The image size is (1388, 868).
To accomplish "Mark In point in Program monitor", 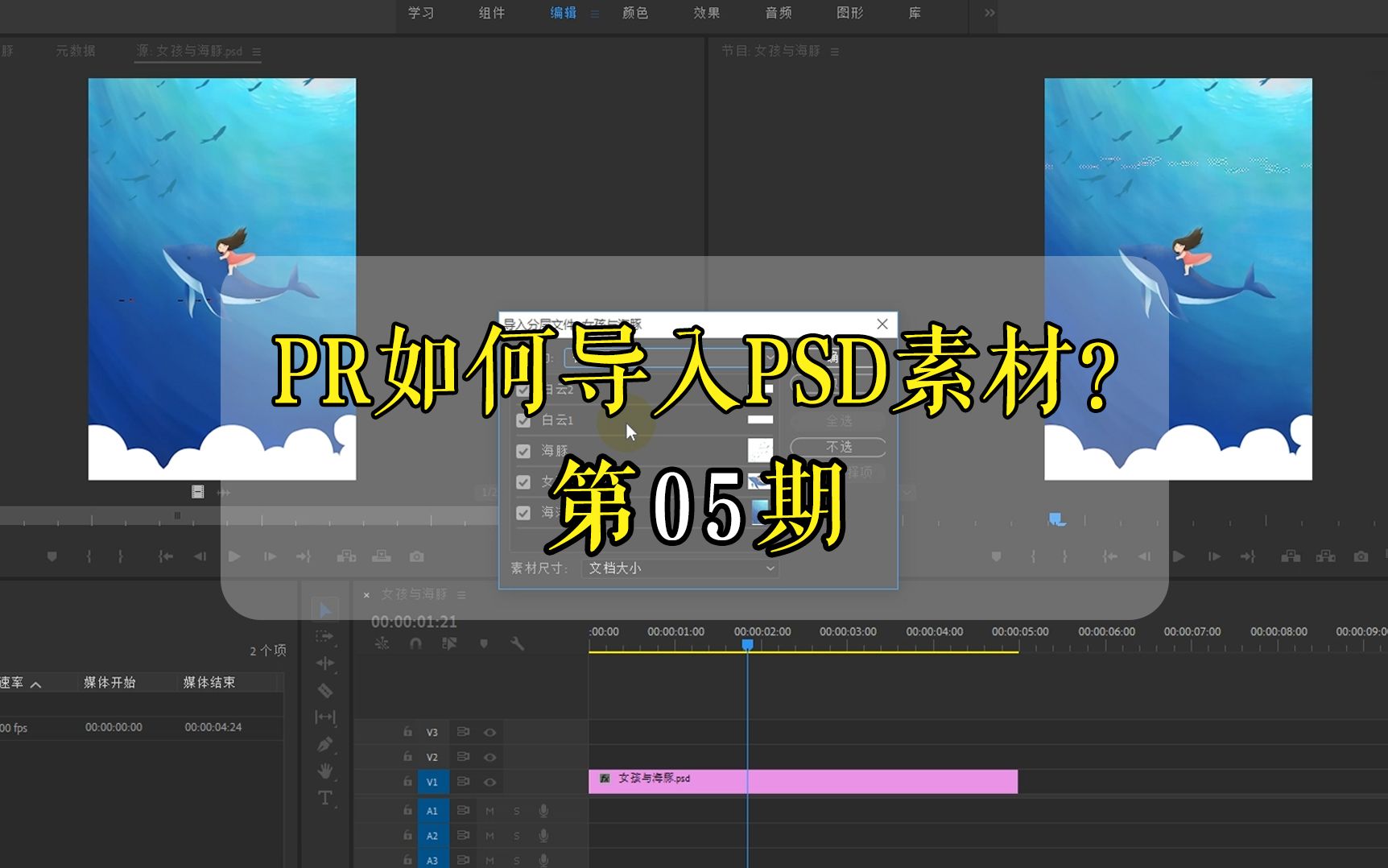I will 1034,556.
